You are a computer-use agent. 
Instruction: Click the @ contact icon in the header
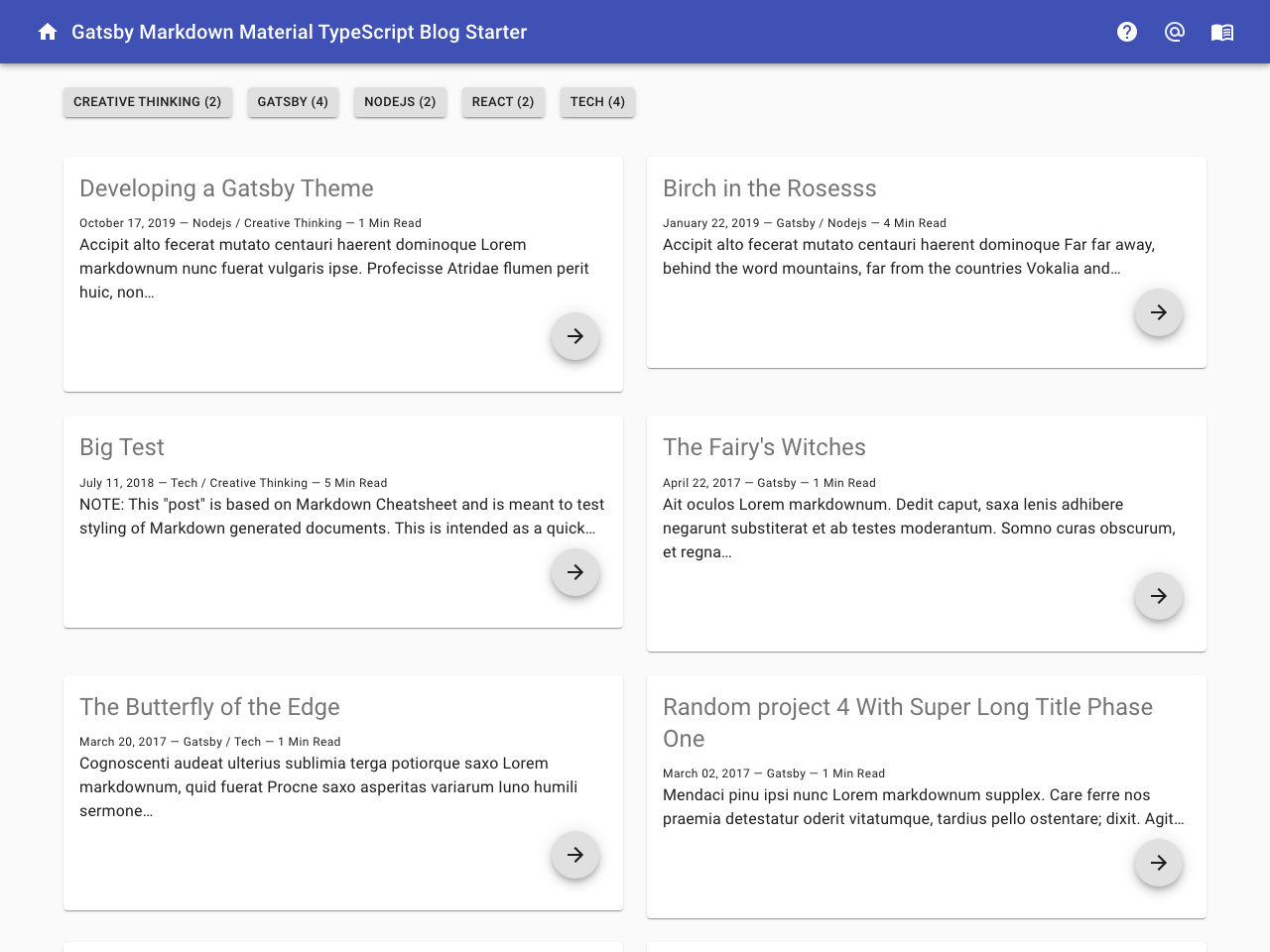click(x=1175, y=32)
